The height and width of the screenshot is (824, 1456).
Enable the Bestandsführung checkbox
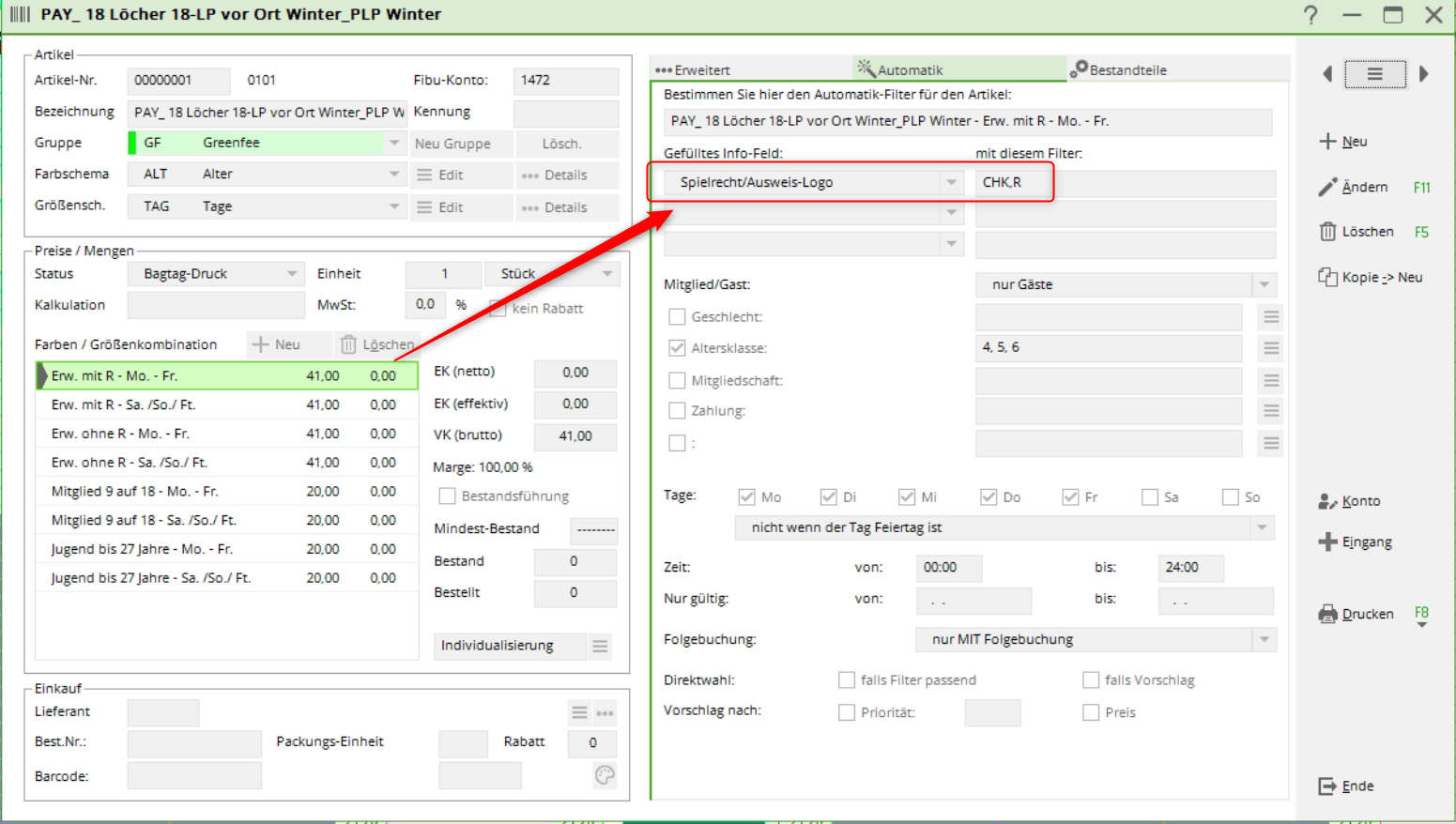(x=448, y=496)
